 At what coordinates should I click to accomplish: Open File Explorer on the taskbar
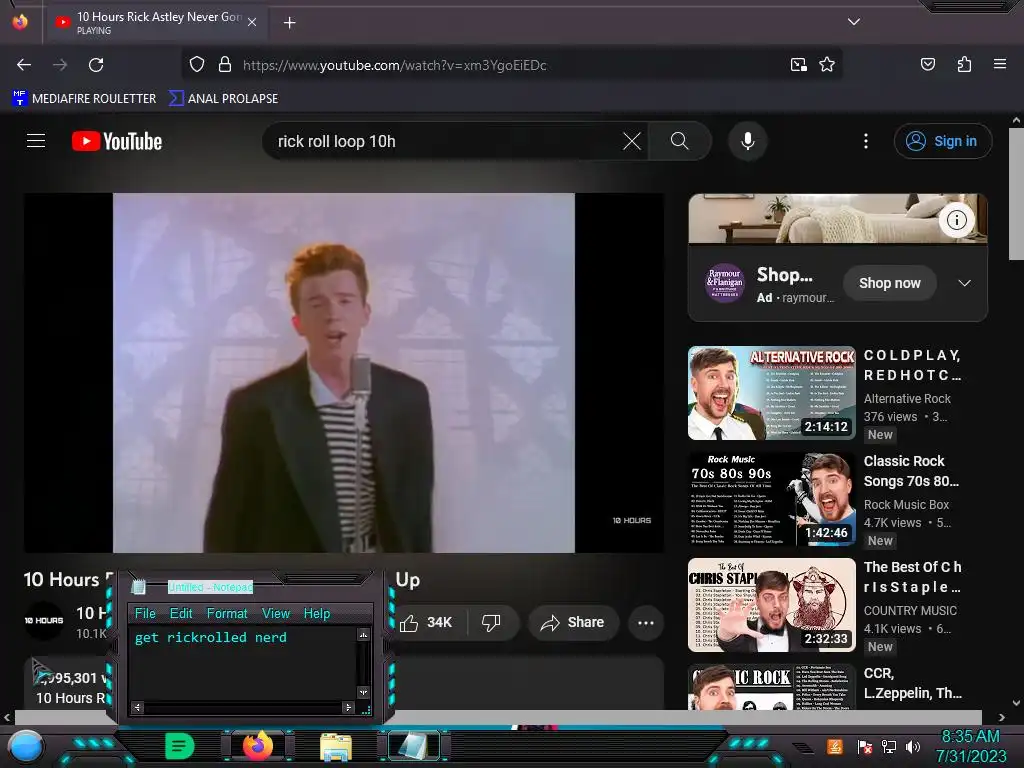(336, 747)
